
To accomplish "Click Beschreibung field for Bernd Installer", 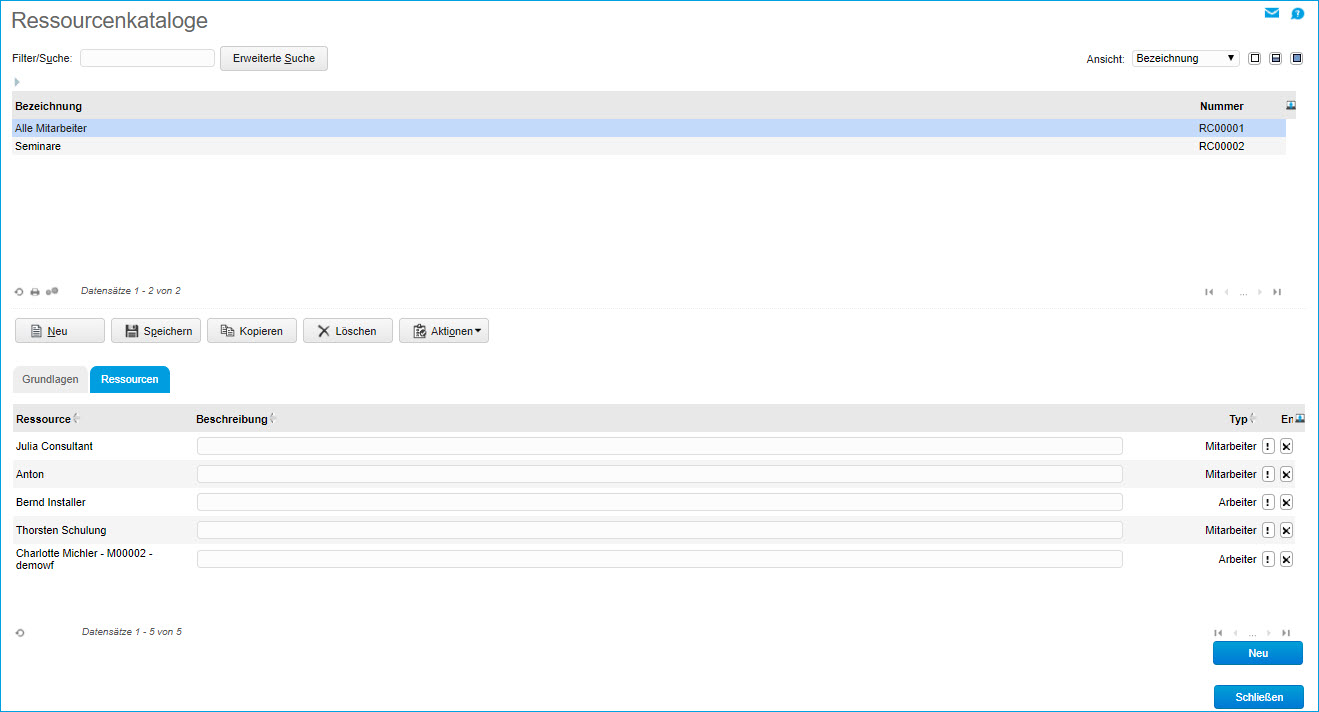I will click(x=660, y=502).
